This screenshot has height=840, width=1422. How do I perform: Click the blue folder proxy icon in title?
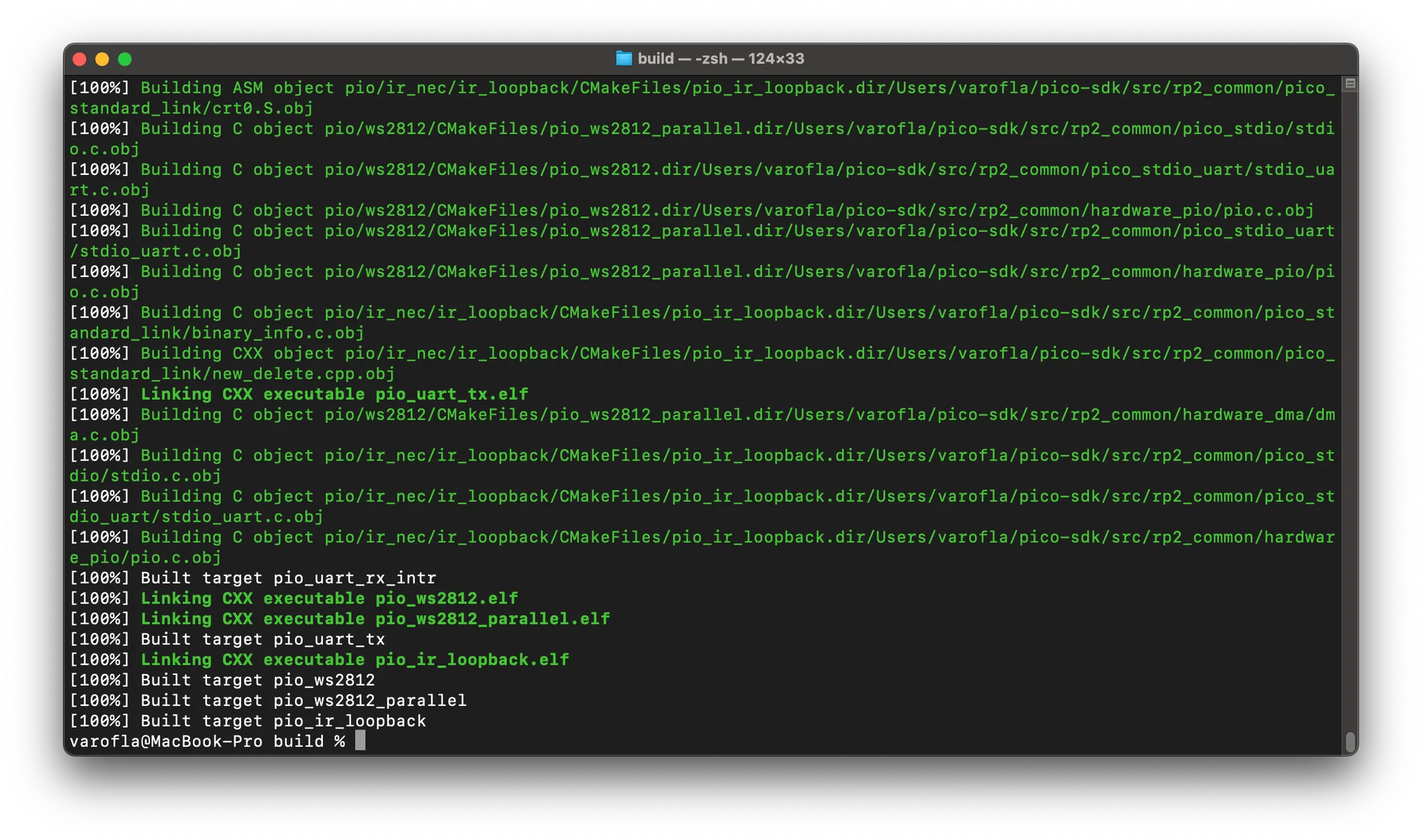pos(624,58)
